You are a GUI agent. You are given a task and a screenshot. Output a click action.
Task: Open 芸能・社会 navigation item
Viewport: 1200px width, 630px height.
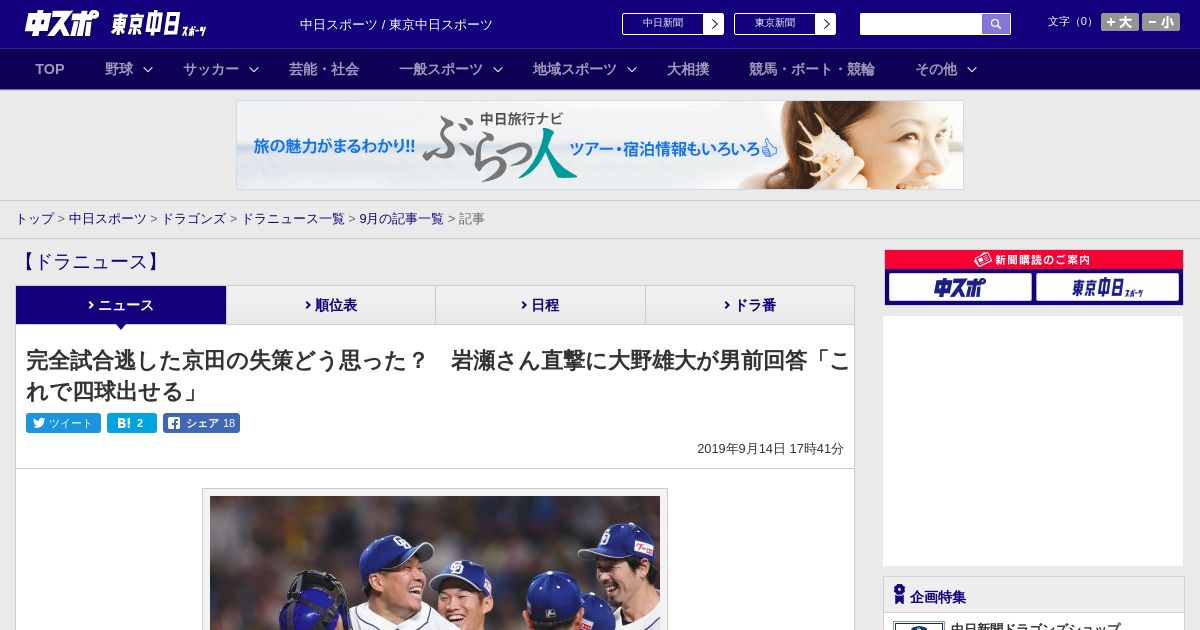[x=324, y=69]
